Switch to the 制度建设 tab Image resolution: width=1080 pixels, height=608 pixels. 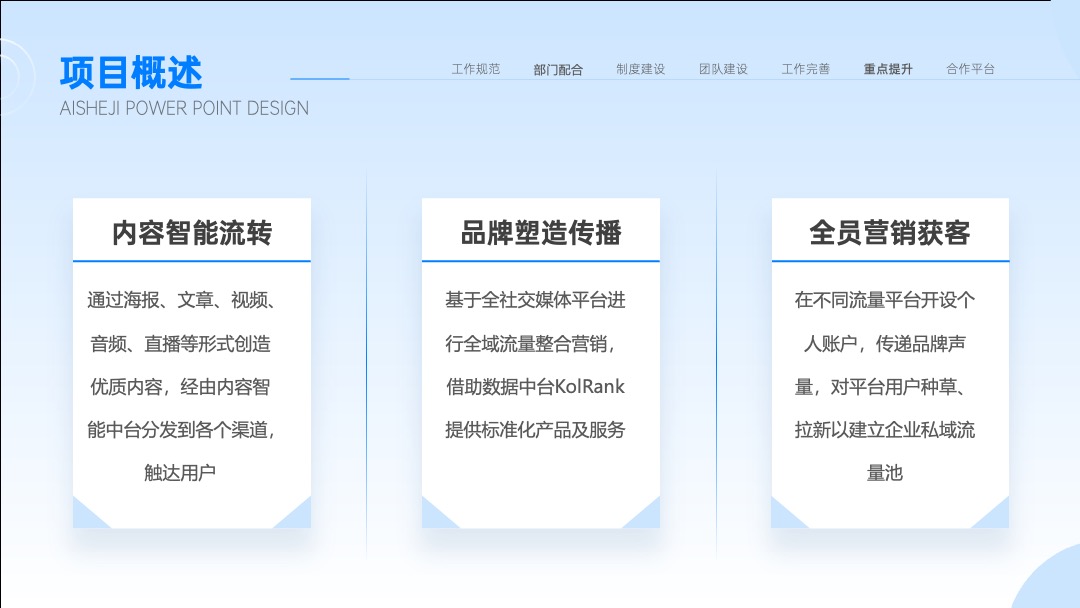point(641,69)
